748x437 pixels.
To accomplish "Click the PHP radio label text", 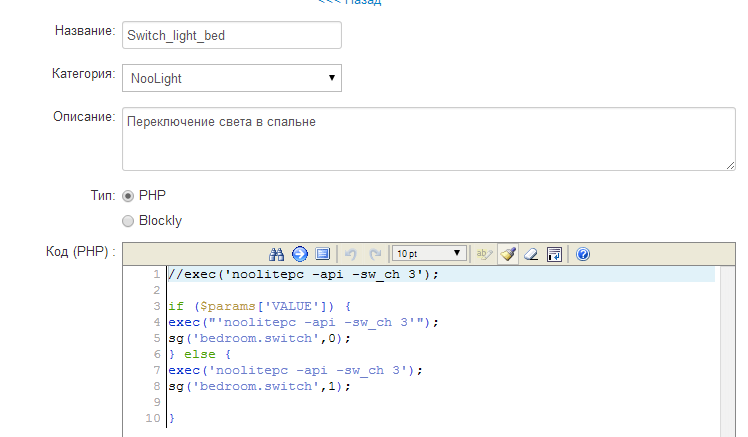I will tap(152, 196).
